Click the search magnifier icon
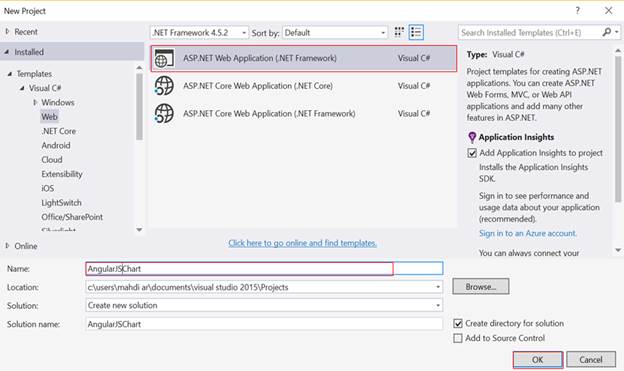Image resolution: width=624 pixels, height=371 pixels. coord(606,32)
